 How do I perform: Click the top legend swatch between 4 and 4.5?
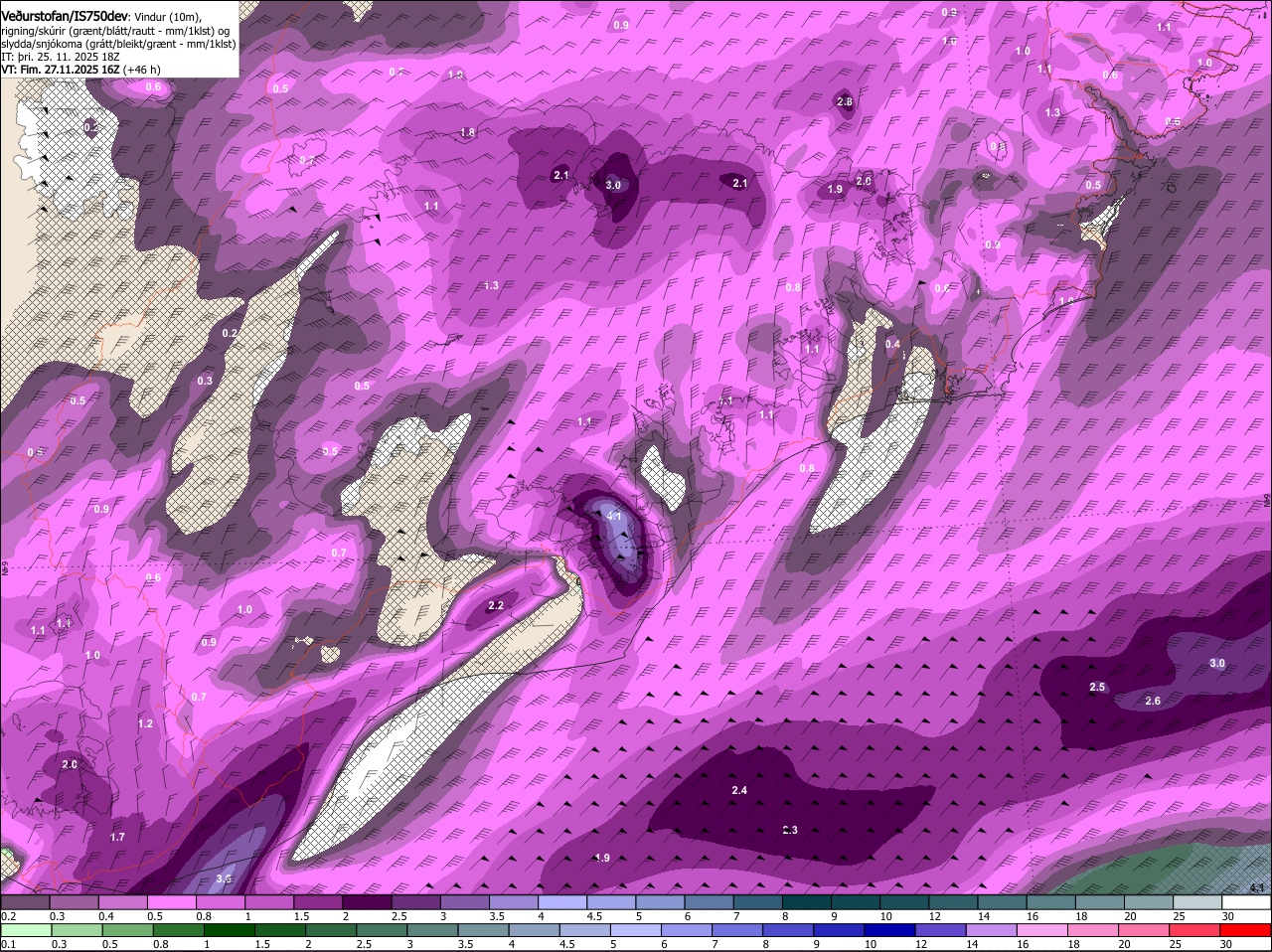pyautogui.click(x=564, y=900)
